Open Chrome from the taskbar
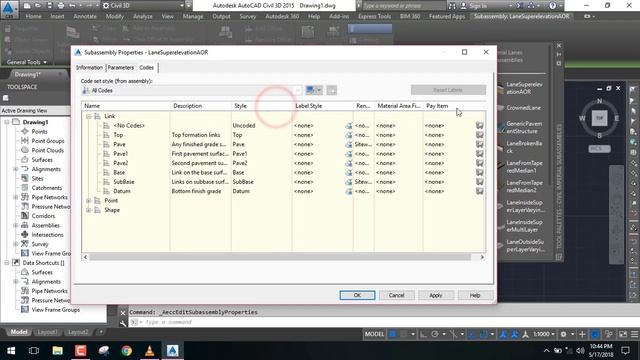640x360 pixels. tap(127, 351)
